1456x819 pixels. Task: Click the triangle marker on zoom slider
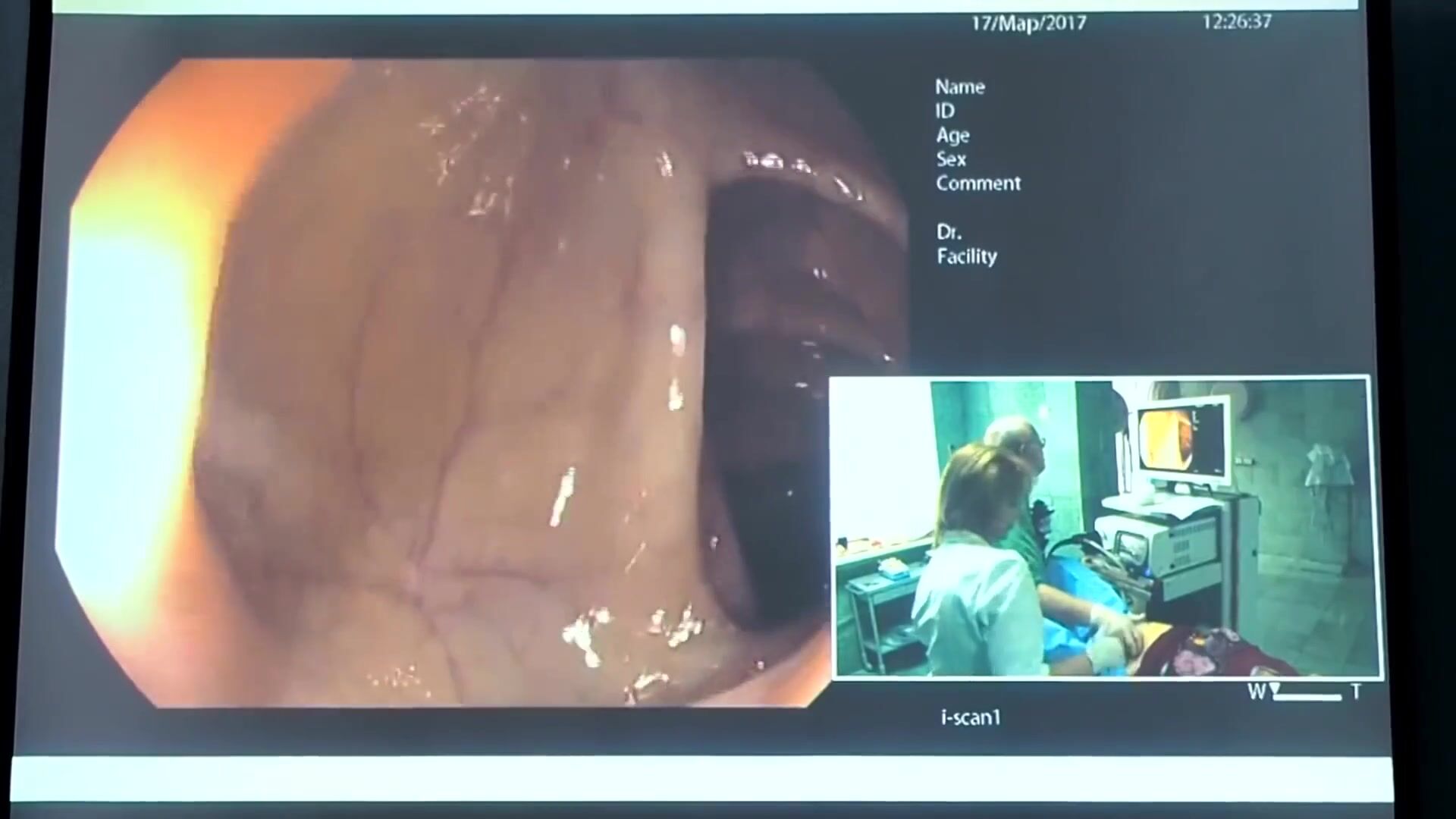coord(1276,689)
